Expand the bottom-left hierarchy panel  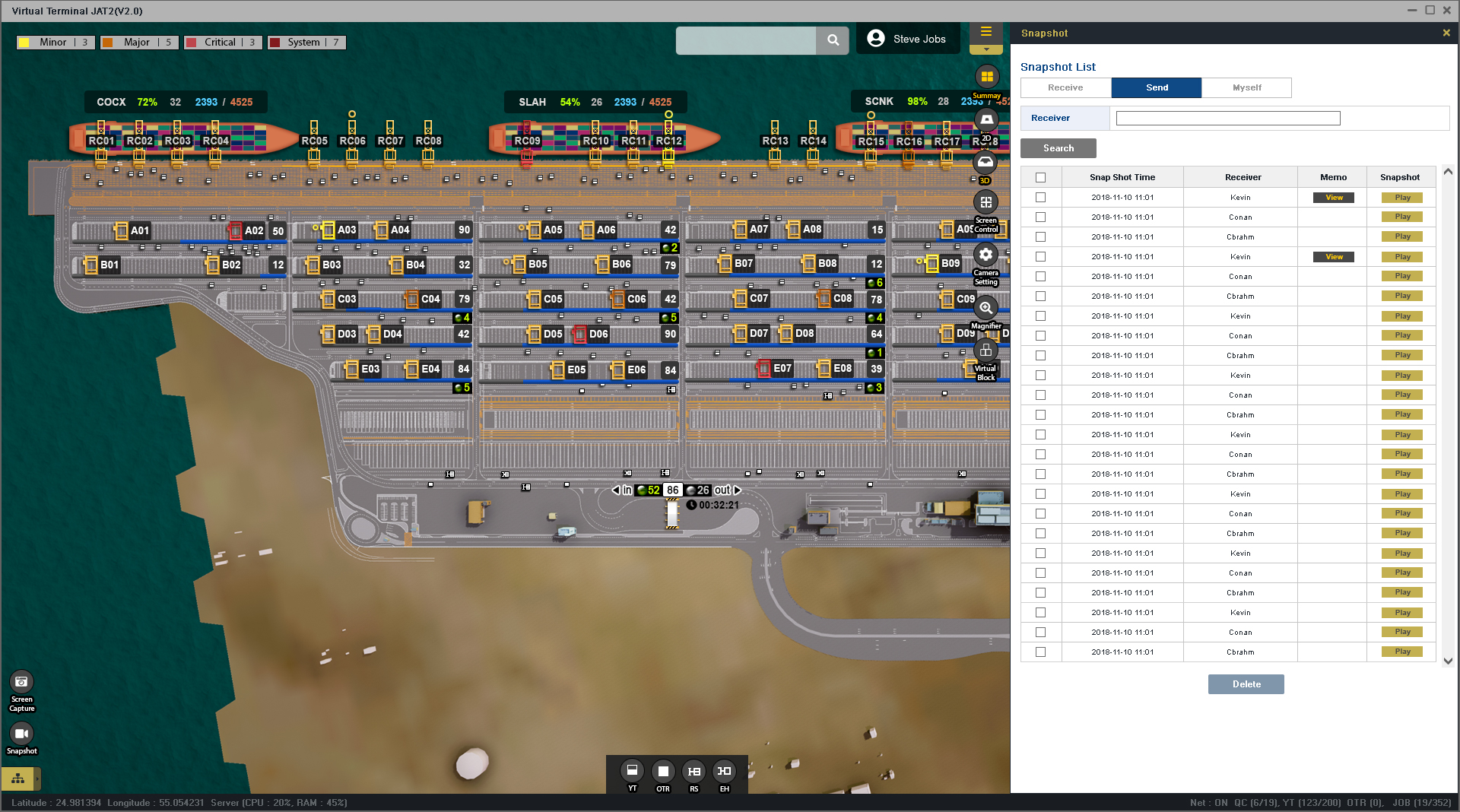point(18,779)
